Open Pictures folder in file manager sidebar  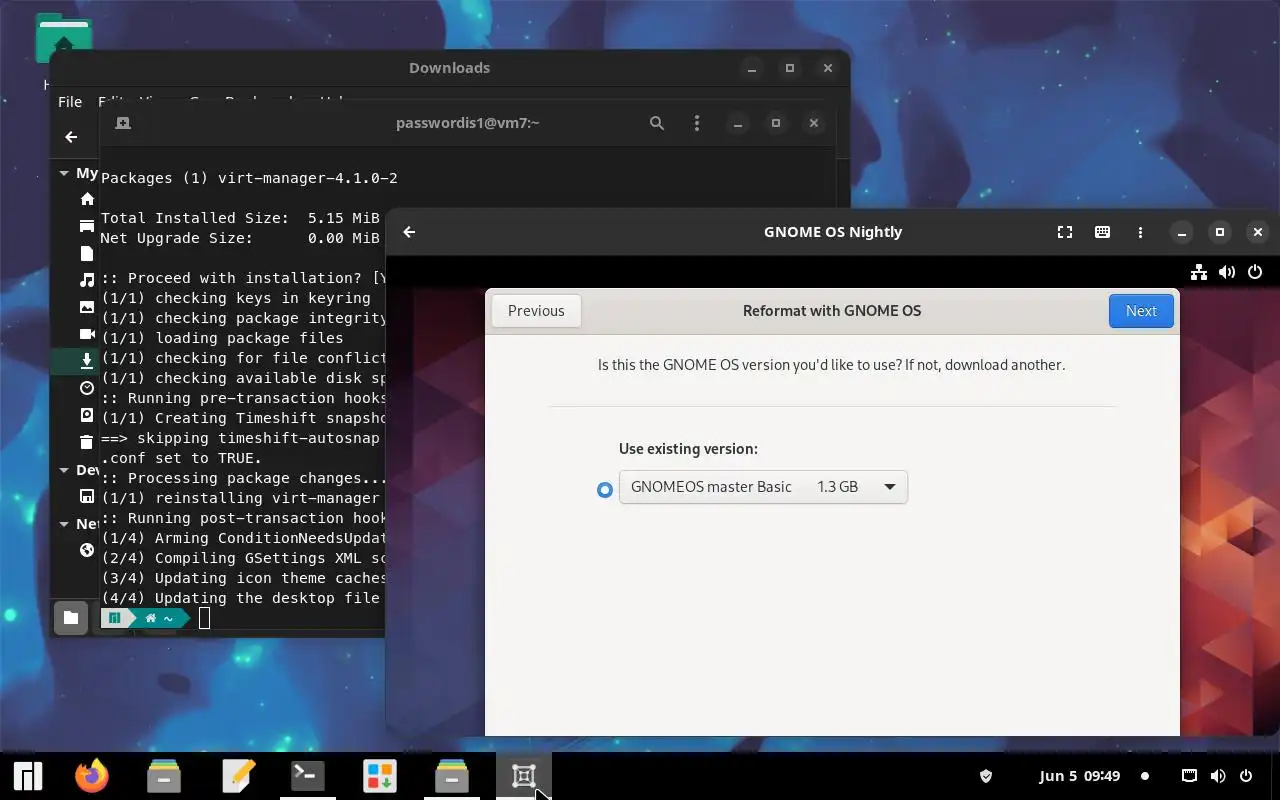[87, 307]
